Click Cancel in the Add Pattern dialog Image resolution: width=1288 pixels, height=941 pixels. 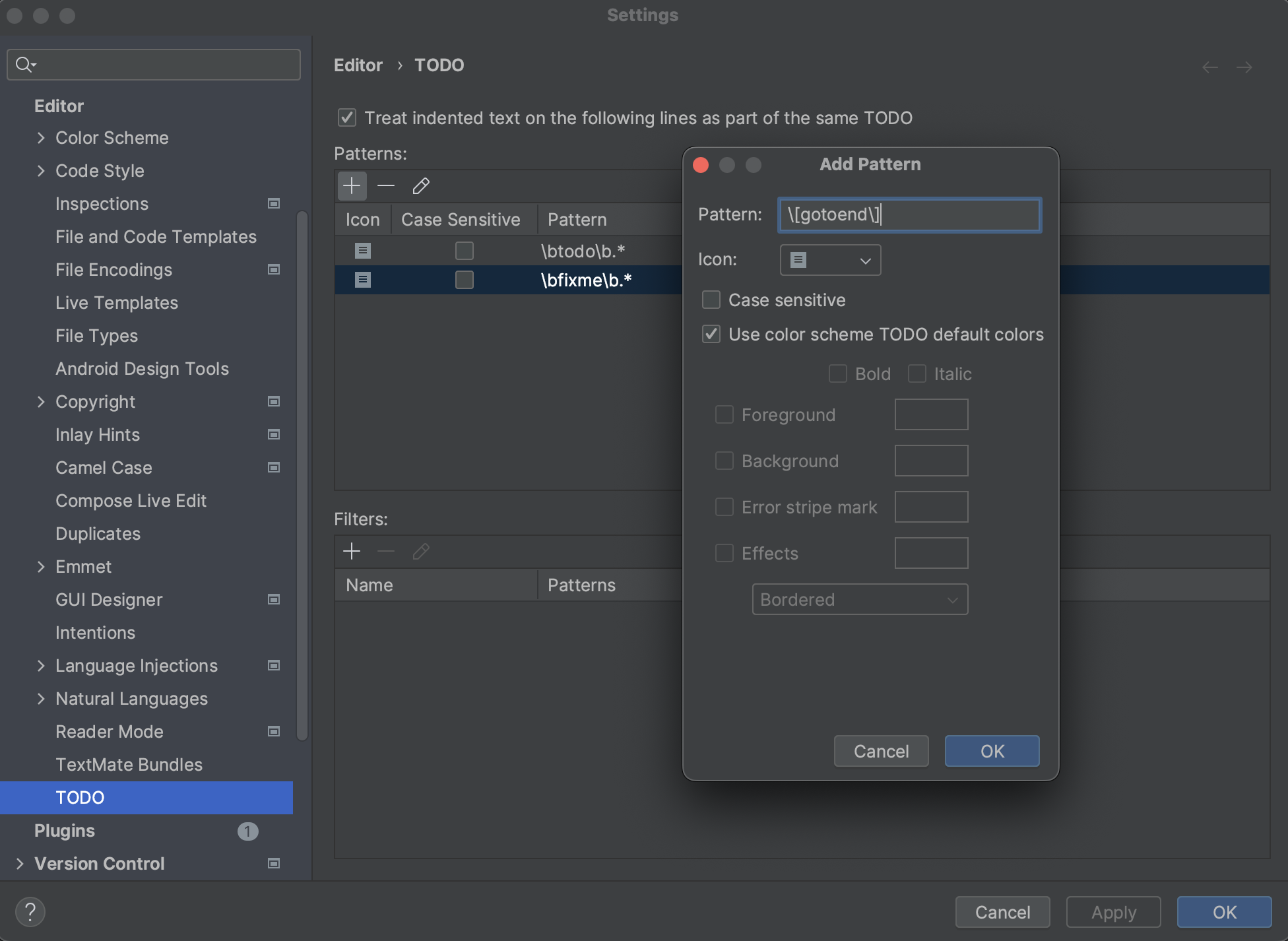tap(881, 751)
